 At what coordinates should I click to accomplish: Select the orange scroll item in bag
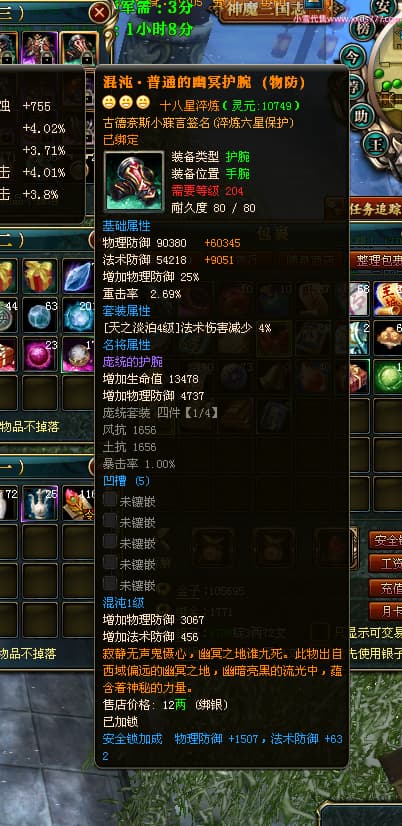click(388, 298)
